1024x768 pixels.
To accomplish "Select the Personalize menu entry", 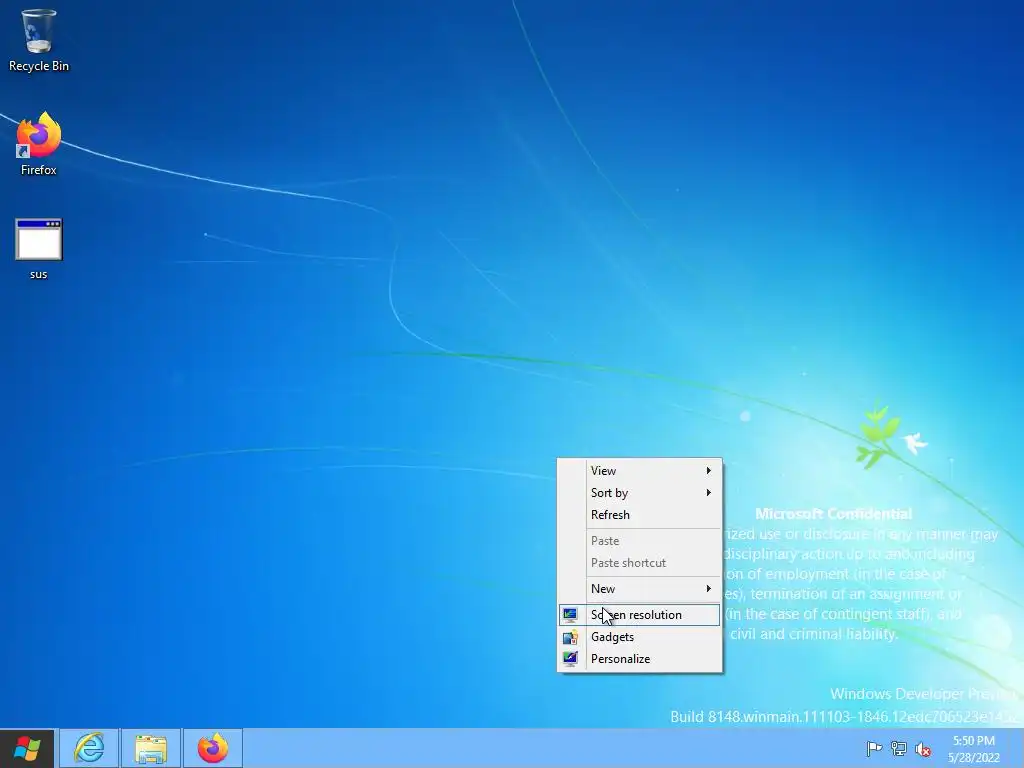I will [639, 658].
